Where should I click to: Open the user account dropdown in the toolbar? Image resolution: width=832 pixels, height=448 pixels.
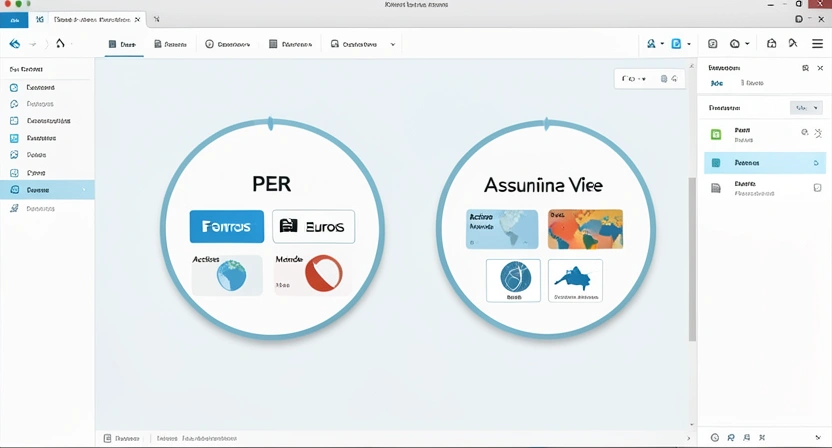pyautogui.click(x=655, y=44)
